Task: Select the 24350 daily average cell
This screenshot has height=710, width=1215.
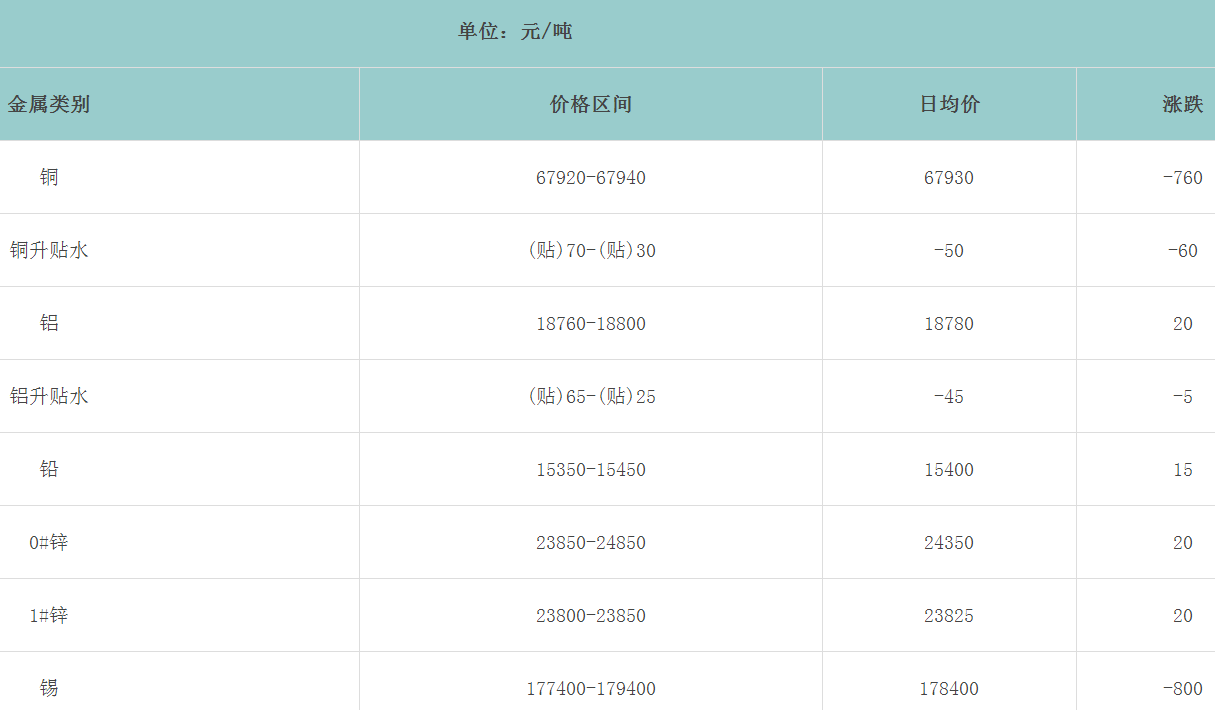Action: [949, 543]
